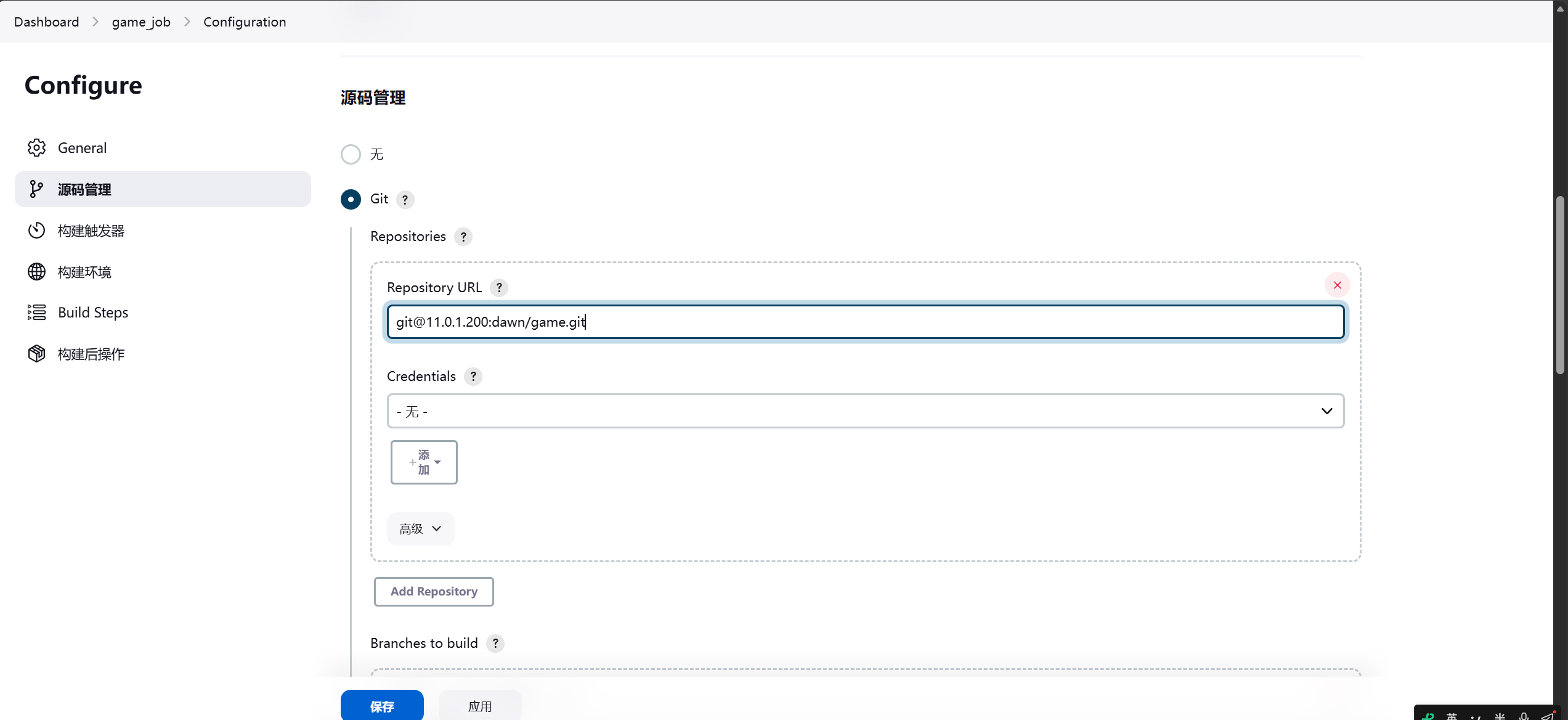Expand the 高级 advanced section
This screenshot has width=1568, height=720.
pyautogui.click(x=421, y=529)
